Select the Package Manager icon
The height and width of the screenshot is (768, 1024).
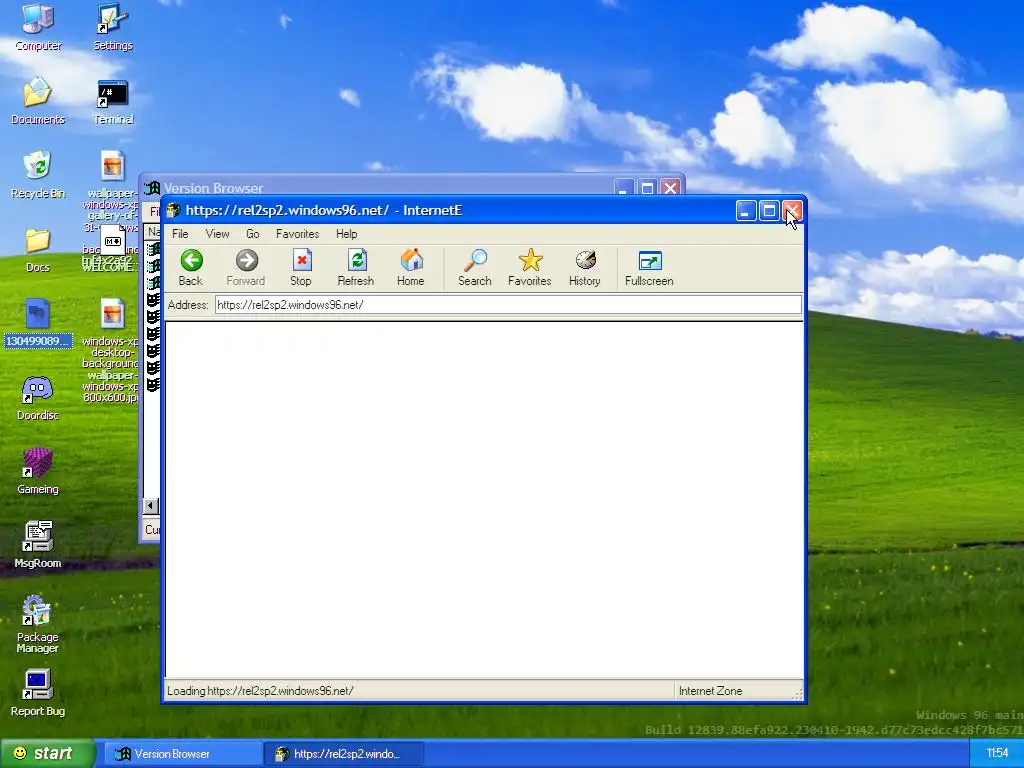point(38,624)
